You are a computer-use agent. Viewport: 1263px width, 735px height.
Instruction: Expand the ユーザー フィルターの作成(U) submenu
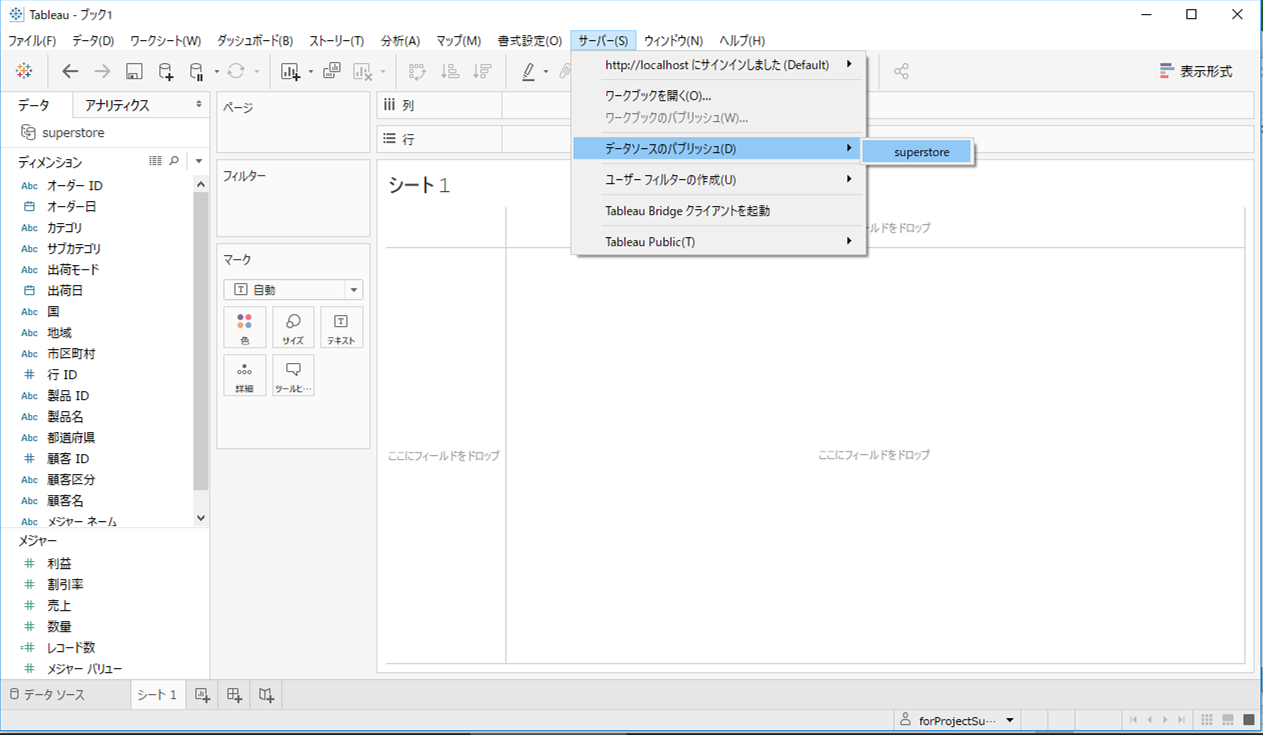coord(718,179)
